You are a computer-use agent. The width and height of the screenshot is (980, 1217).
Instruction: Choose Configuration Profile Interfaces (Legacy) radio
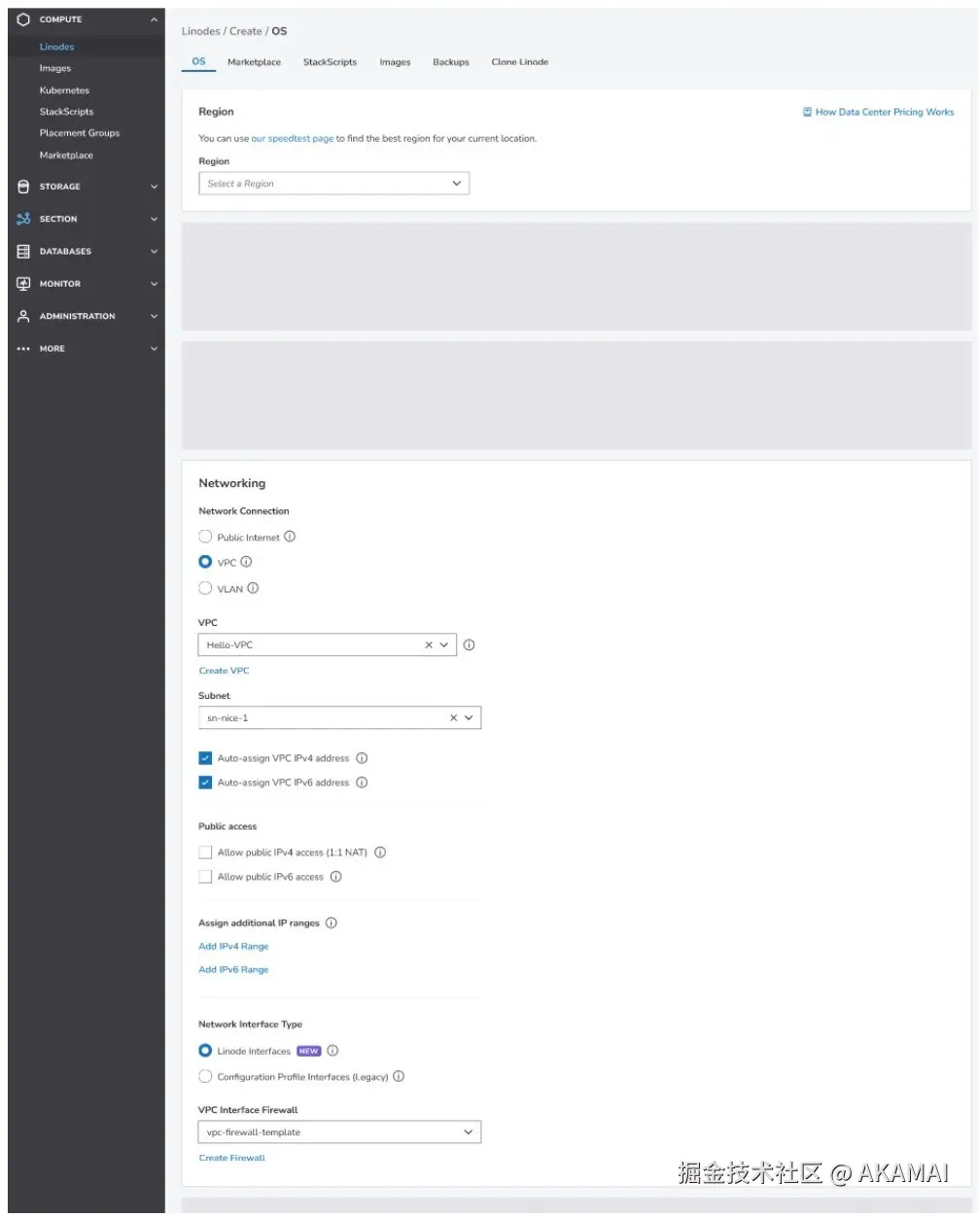click(x=205, y=1076)
